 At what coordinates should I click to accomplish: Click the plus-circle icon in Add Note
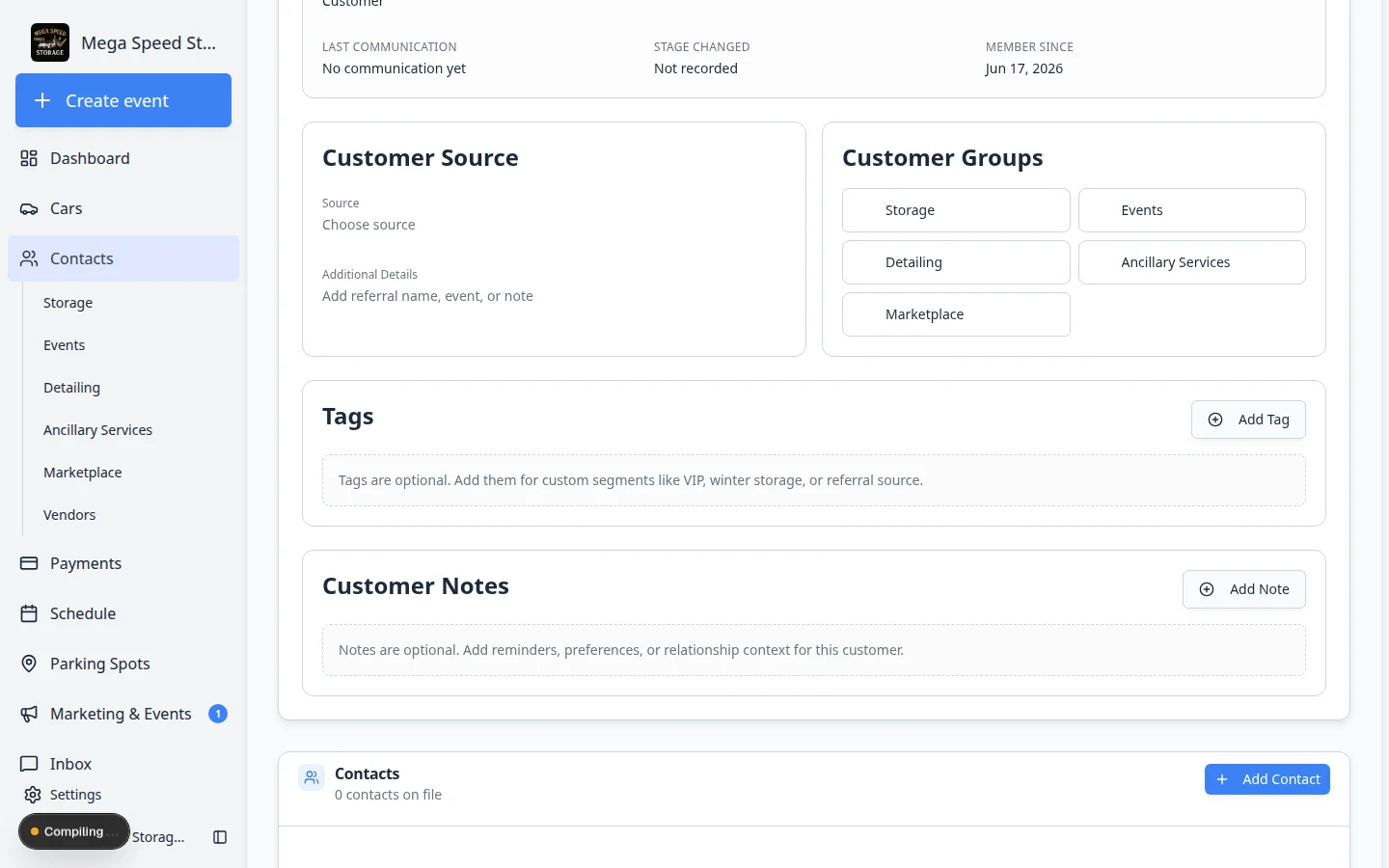[x=1207, y=589]
